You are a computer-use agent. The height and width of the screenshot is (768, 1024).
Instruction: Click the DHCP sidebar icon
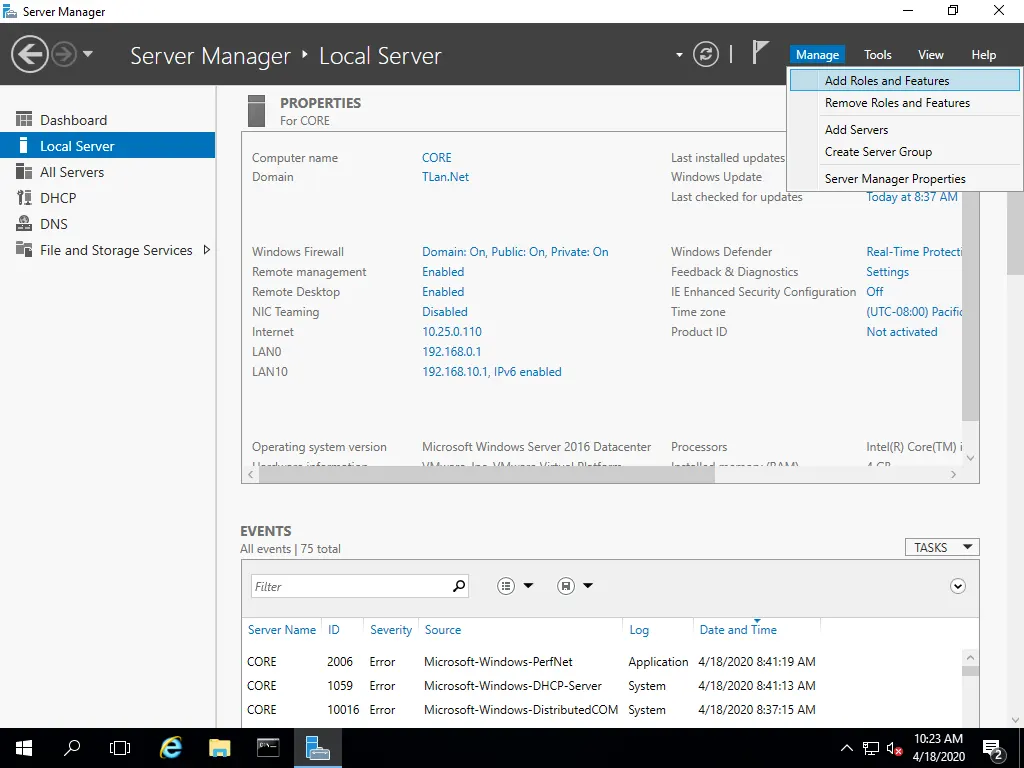pos(24,197)
